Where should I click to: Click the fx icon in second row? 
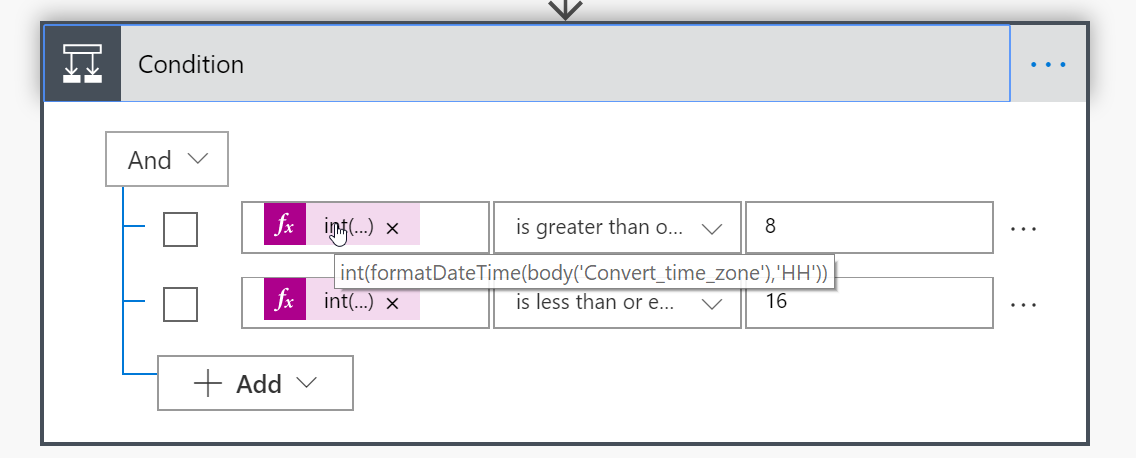[285, 302]
